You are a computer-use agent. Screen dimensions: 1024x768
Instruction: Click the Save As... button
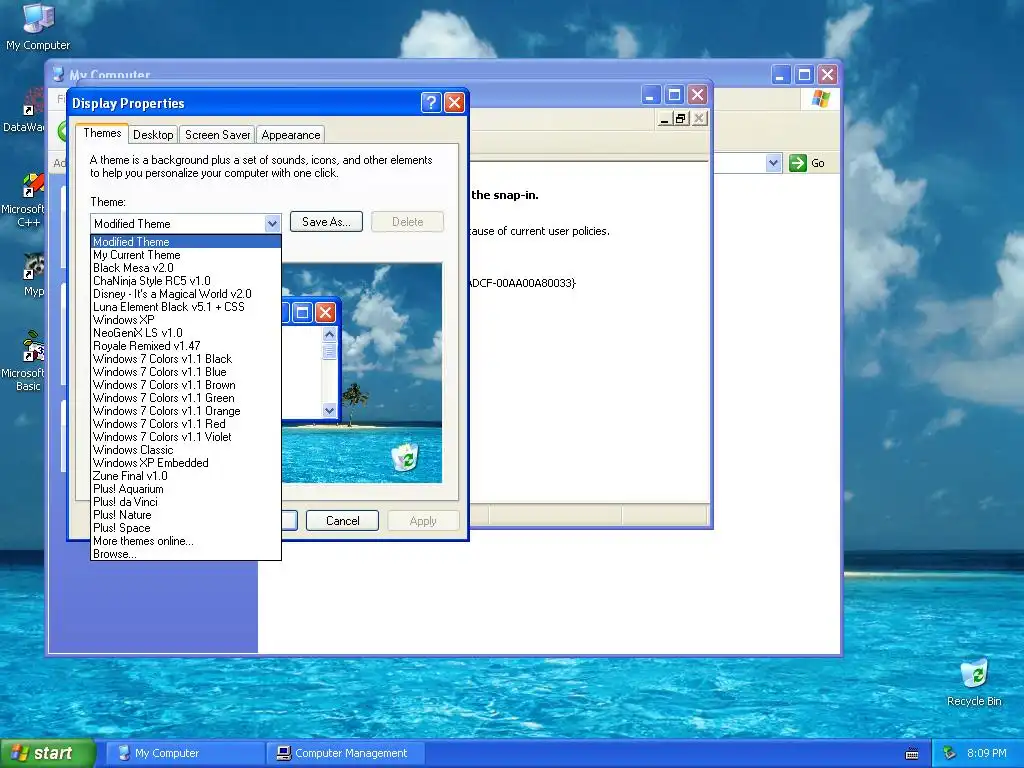(326, 222)
